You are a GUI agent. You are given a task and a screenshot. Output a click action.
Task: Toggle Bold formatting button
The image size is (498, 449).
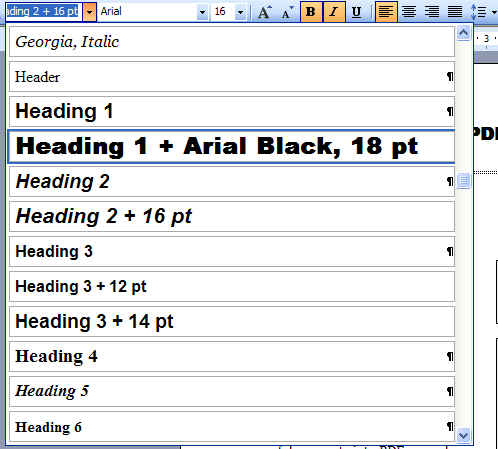(x=311, y=12)
